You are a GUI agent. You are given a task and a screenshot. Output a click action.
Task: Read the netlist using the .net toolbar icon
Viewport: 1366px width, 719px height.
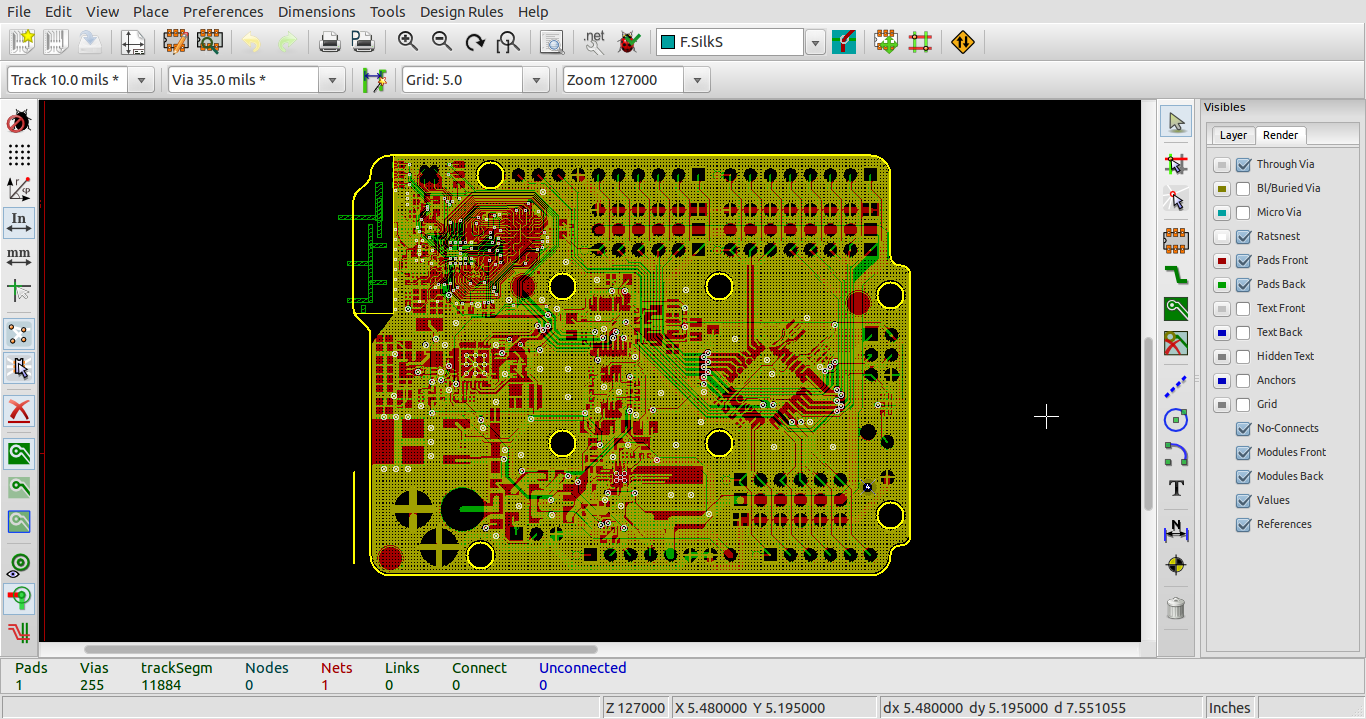click(x=594, y=41)
